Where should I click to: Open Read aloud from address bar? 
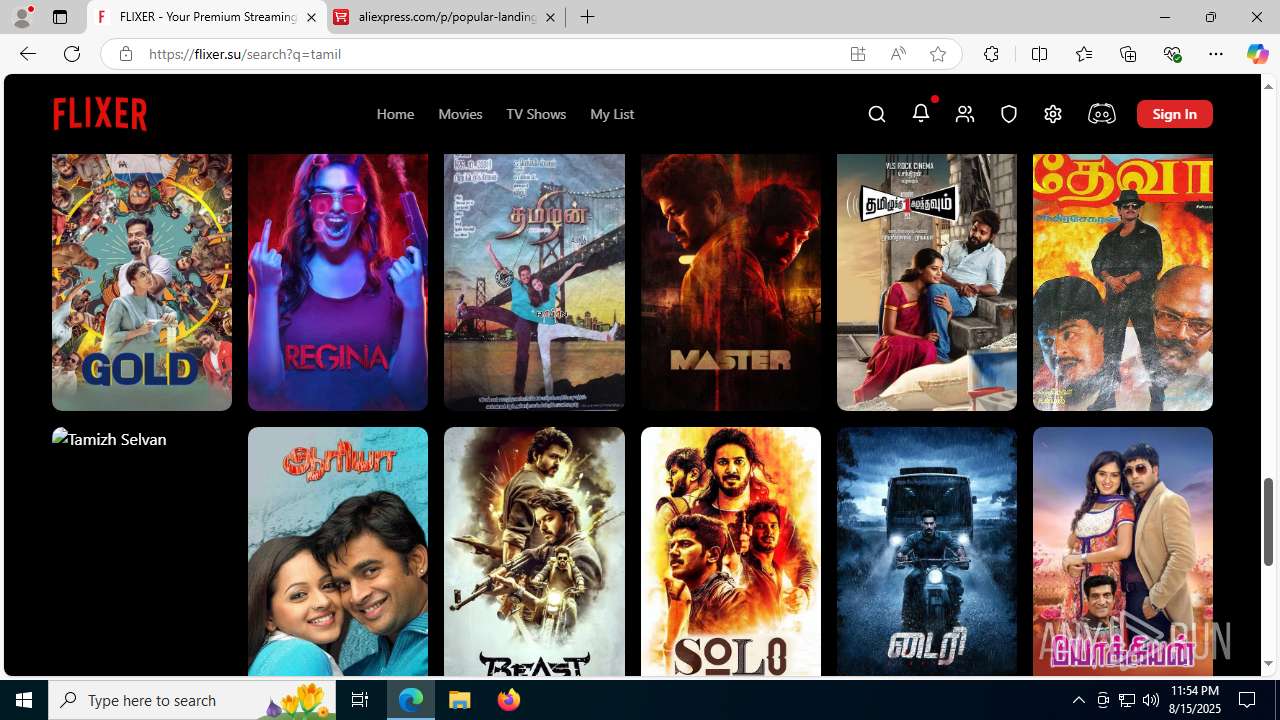click(x=898, y=54)
